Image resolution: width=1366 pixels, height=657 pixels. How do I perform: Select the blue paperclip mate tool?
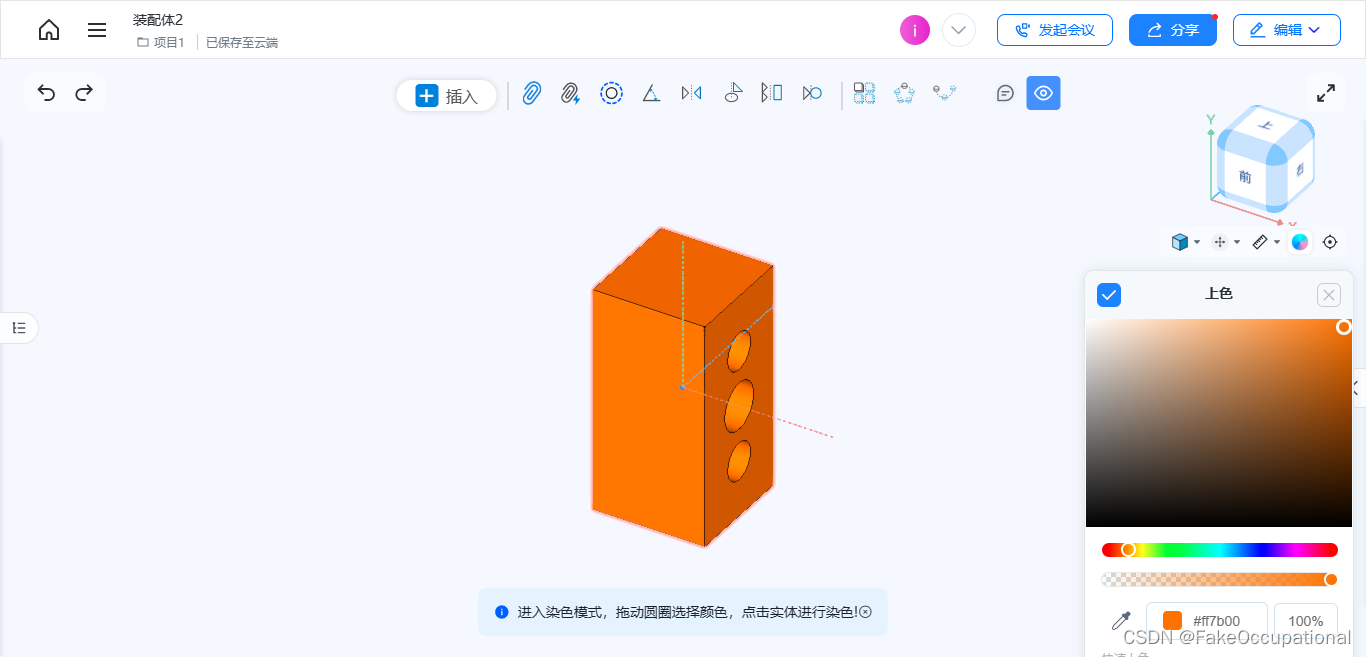[x=532, y=94]
